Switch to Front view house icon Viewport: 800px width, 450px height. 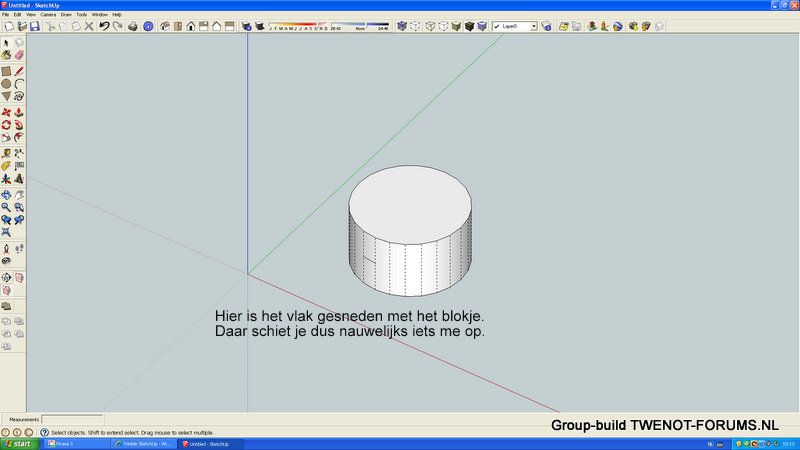click(191, 26)
